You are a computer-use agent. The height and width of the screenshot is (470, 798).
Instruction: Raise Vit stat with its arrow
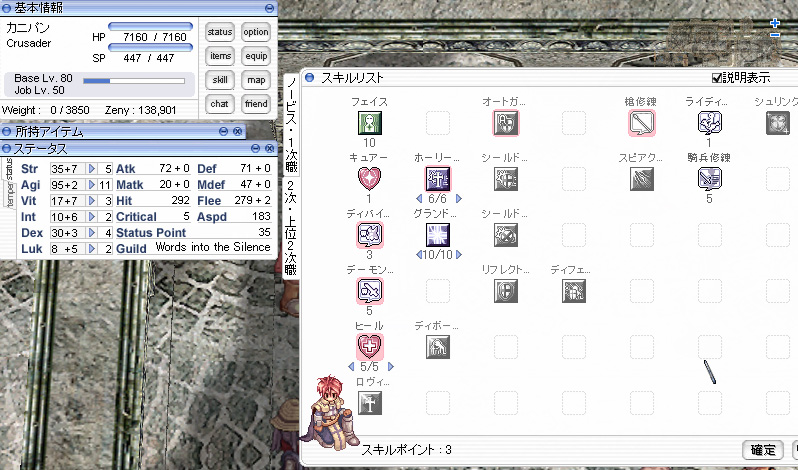pos(92,200)
